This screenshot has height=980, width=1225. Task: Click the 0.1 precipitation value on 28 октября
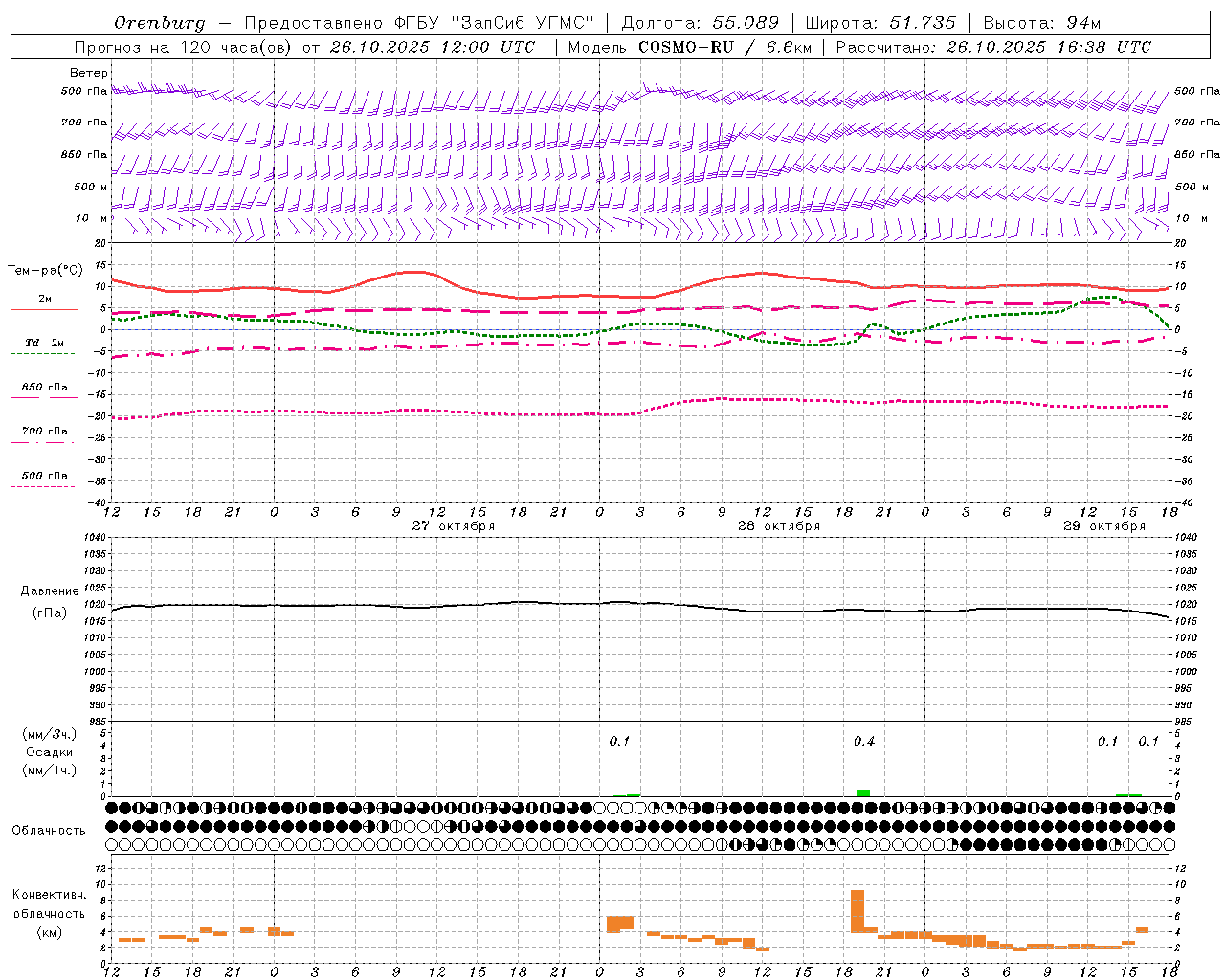(620, 742)
